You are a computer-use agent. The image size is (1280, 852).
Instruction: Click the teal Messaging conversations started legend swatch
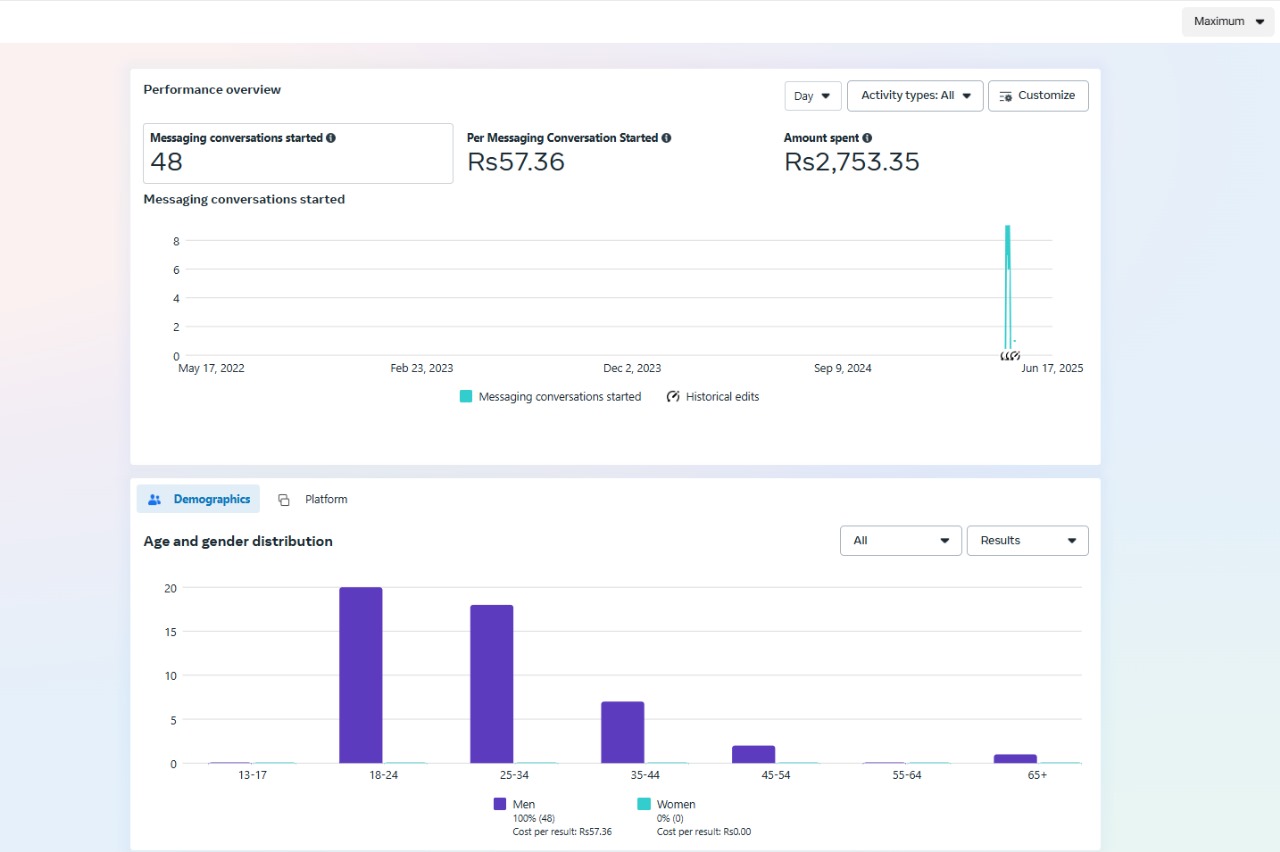click(x=466, y=397)
